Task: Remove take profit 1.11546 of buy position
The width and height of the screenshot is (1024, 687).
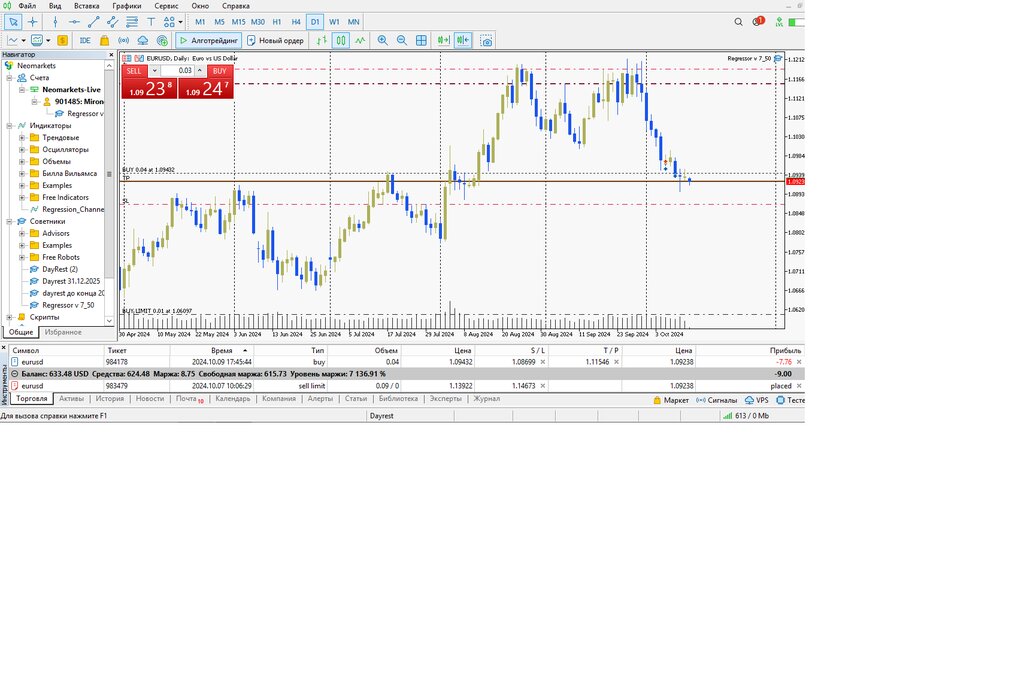Action: point(616,362)
